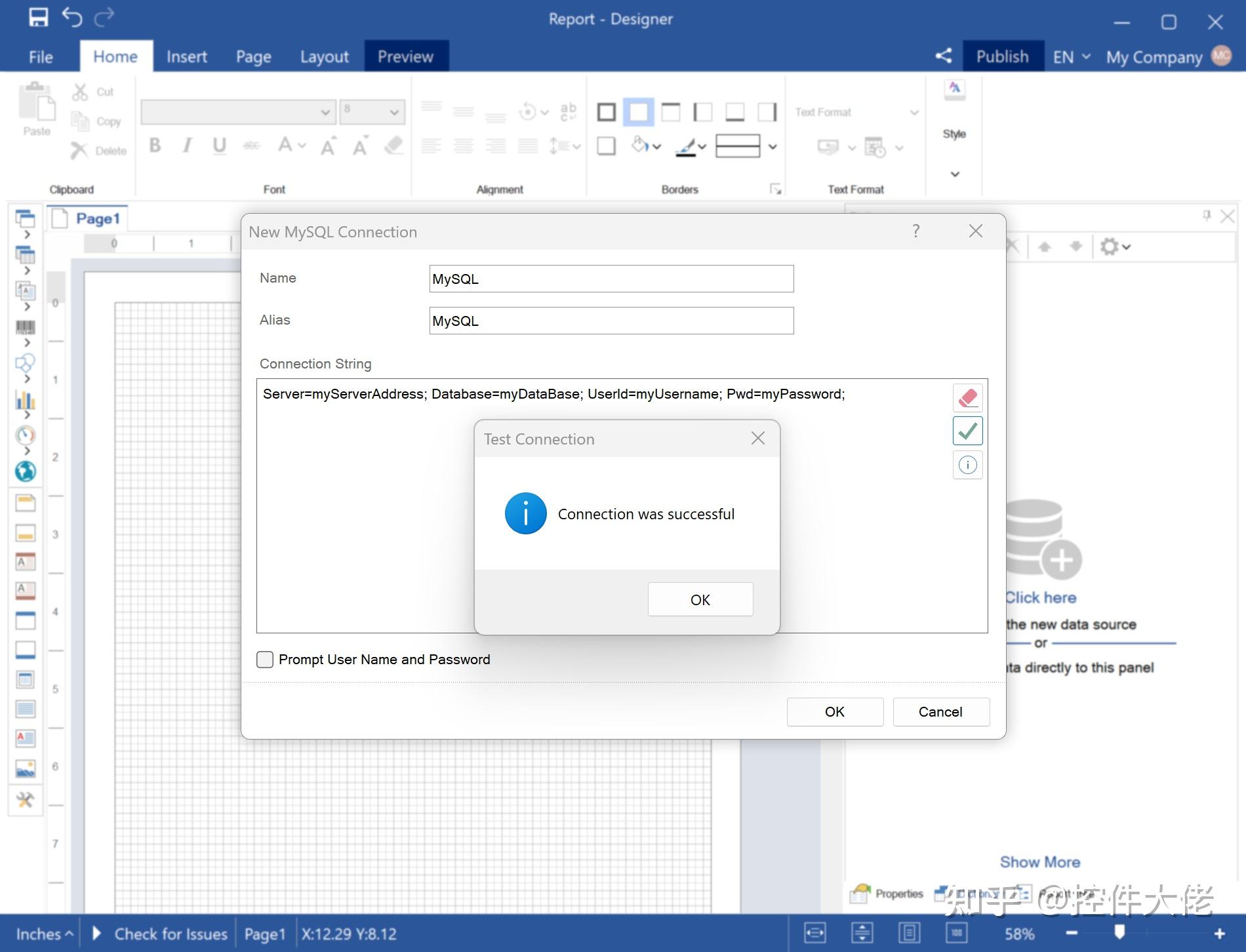Open the tools wrench icon in sidebar
The height and width of the screenshot is (952, 1246).
(x=26, y=800)
